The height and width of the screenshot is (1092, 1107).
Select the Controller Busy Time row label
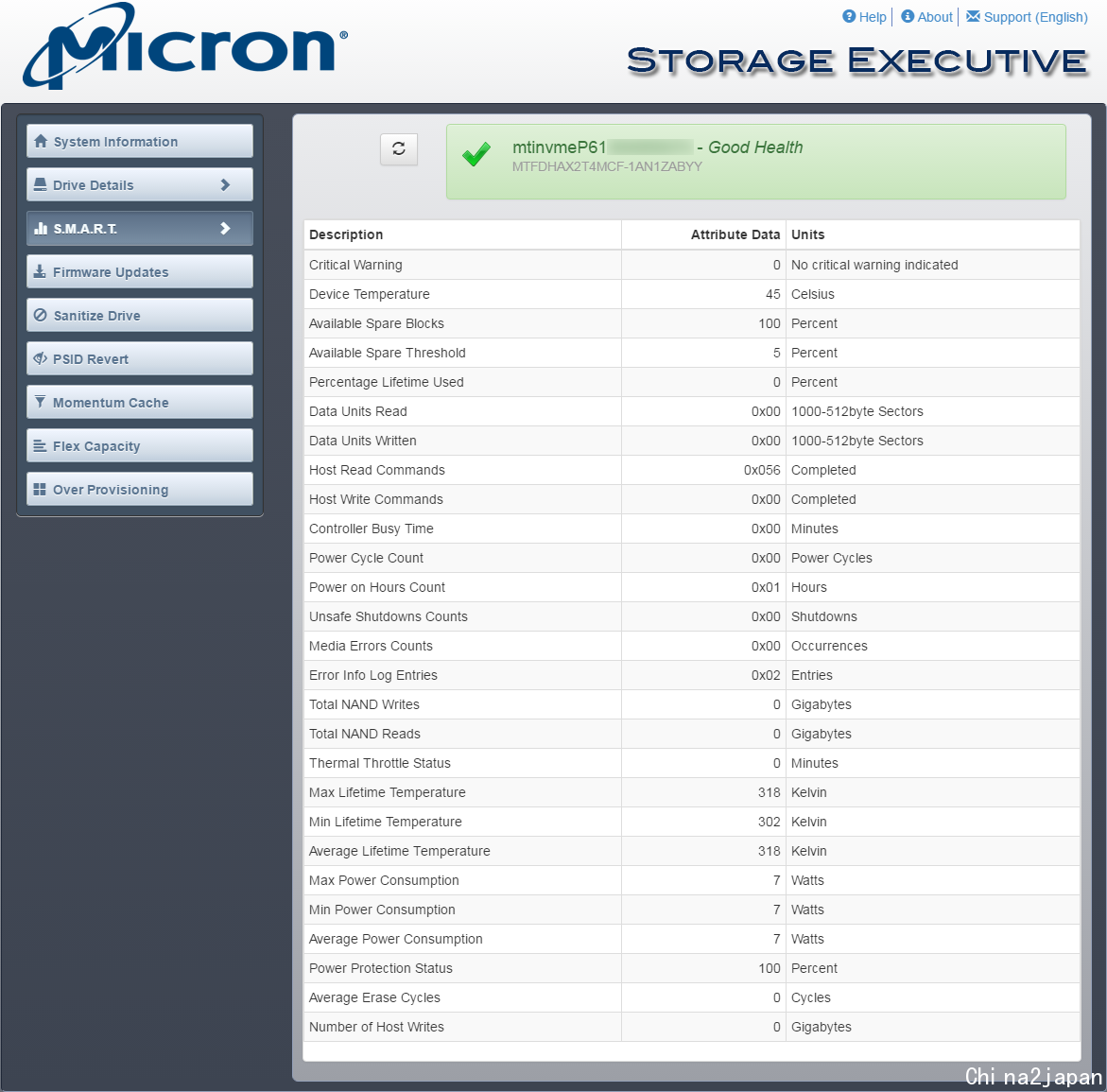[x=372, y=529]
